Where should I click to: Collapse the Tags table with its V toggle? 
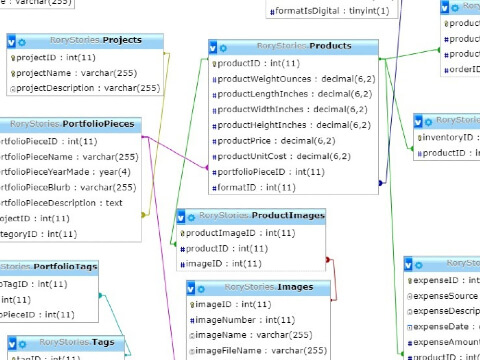(x=12, y=344)
